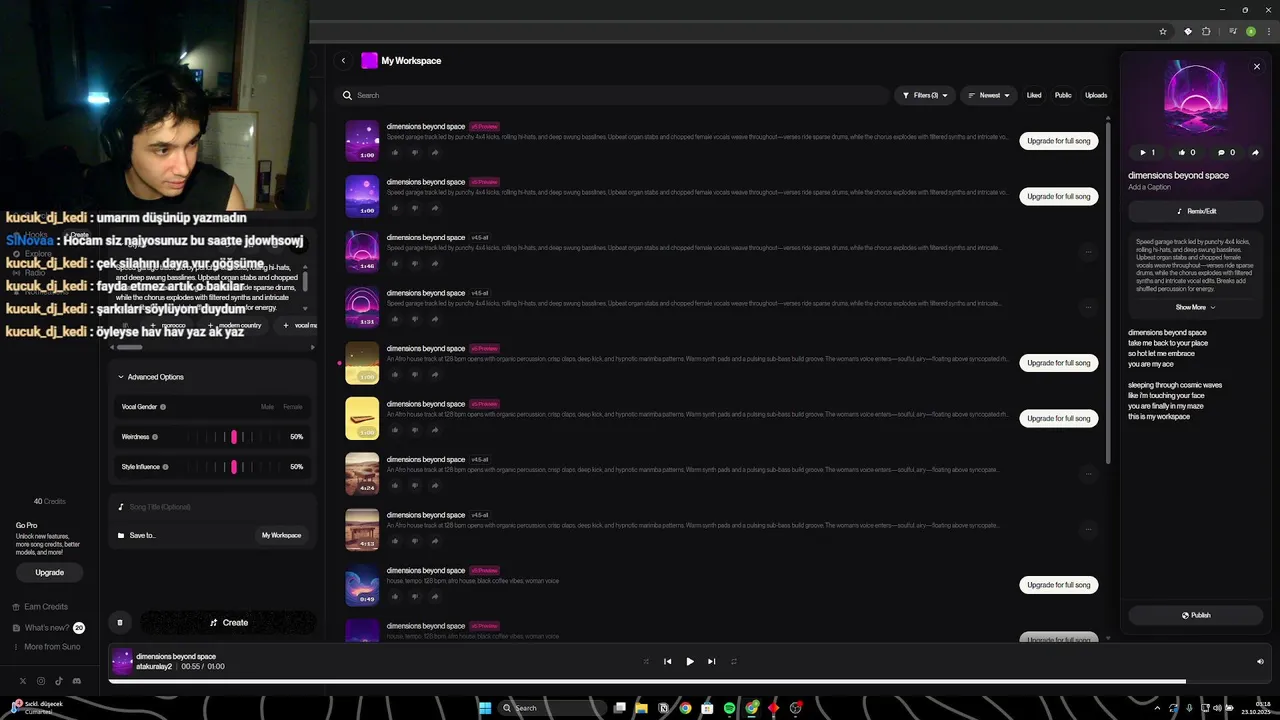The height and width of the screenshot is (720, 1280).
Task: Open more options for the 4:24 song
Action: click(1088, 474)
